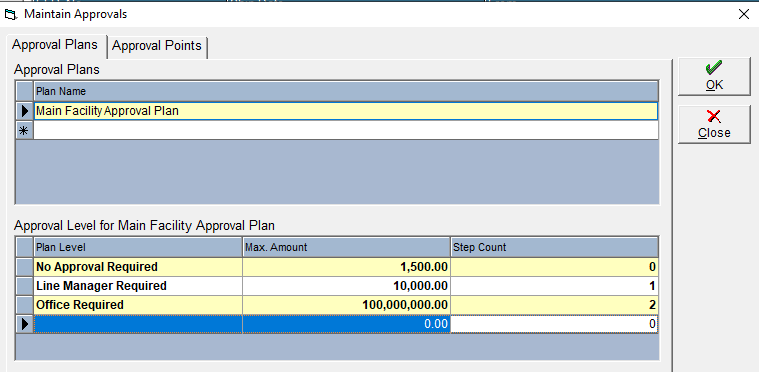This screenshot has width=759, height=372.
Task: Click row selector beside Office Required
Action: (x=25, y=305)
